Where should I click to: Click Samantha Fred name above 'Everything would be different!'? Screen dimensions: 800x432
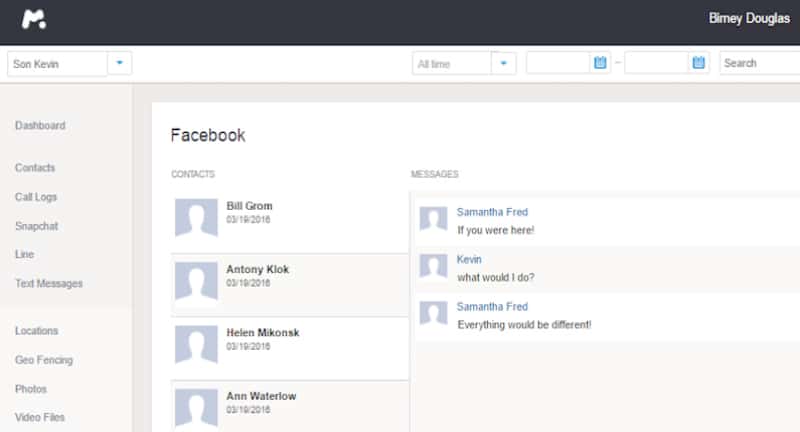(492, 307)
